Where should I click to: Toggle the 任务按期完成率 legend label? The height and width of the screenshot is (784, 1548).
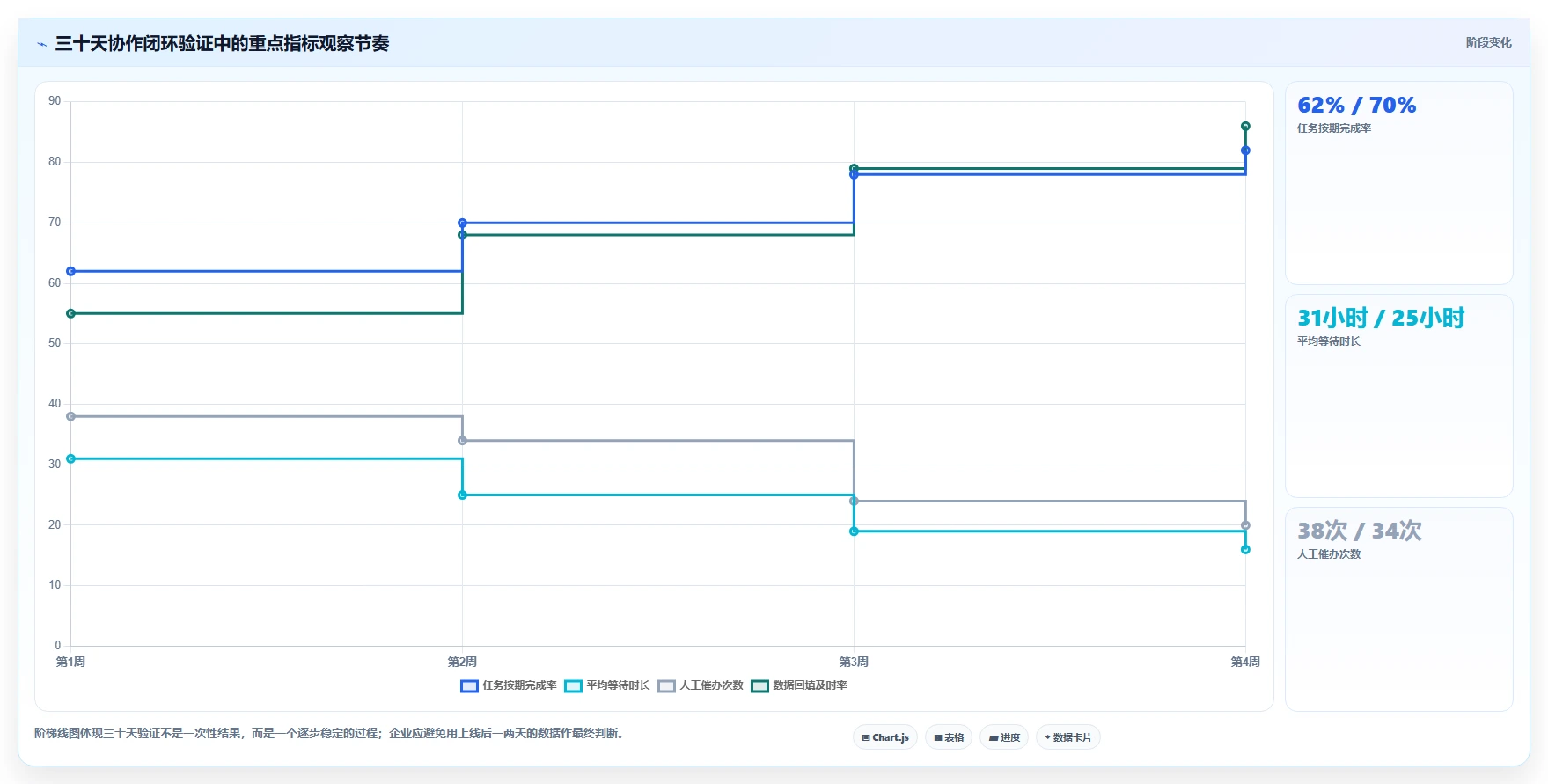519,685
